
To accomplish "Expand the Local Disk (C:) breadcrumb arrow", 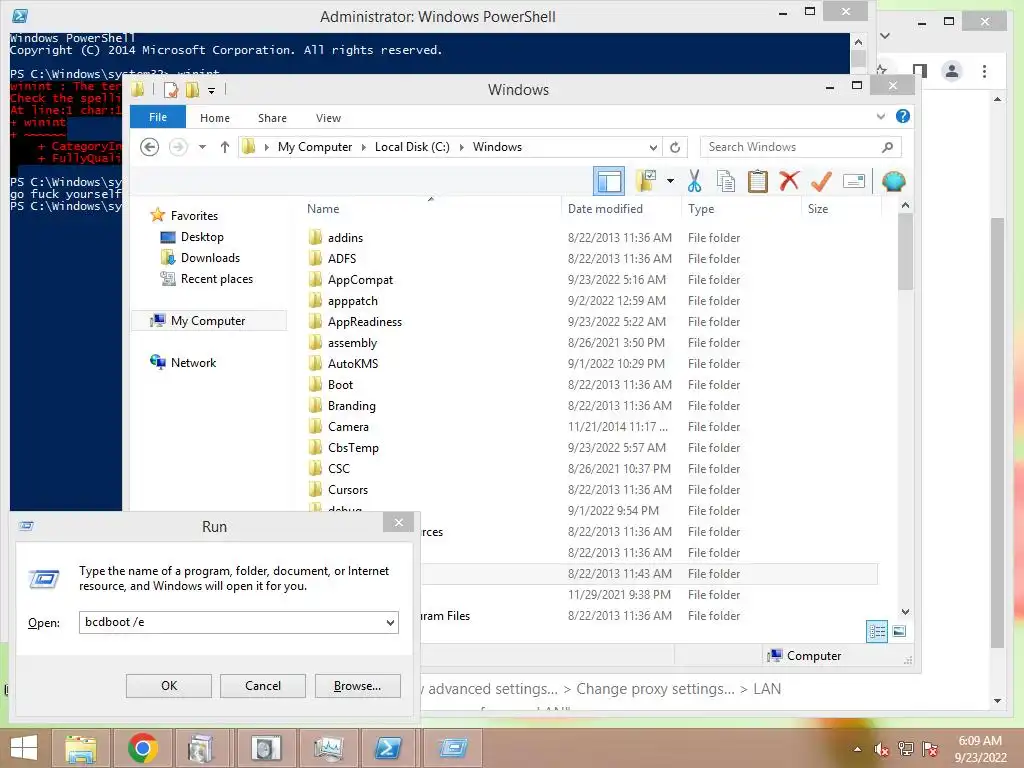I will click(461, 147).
